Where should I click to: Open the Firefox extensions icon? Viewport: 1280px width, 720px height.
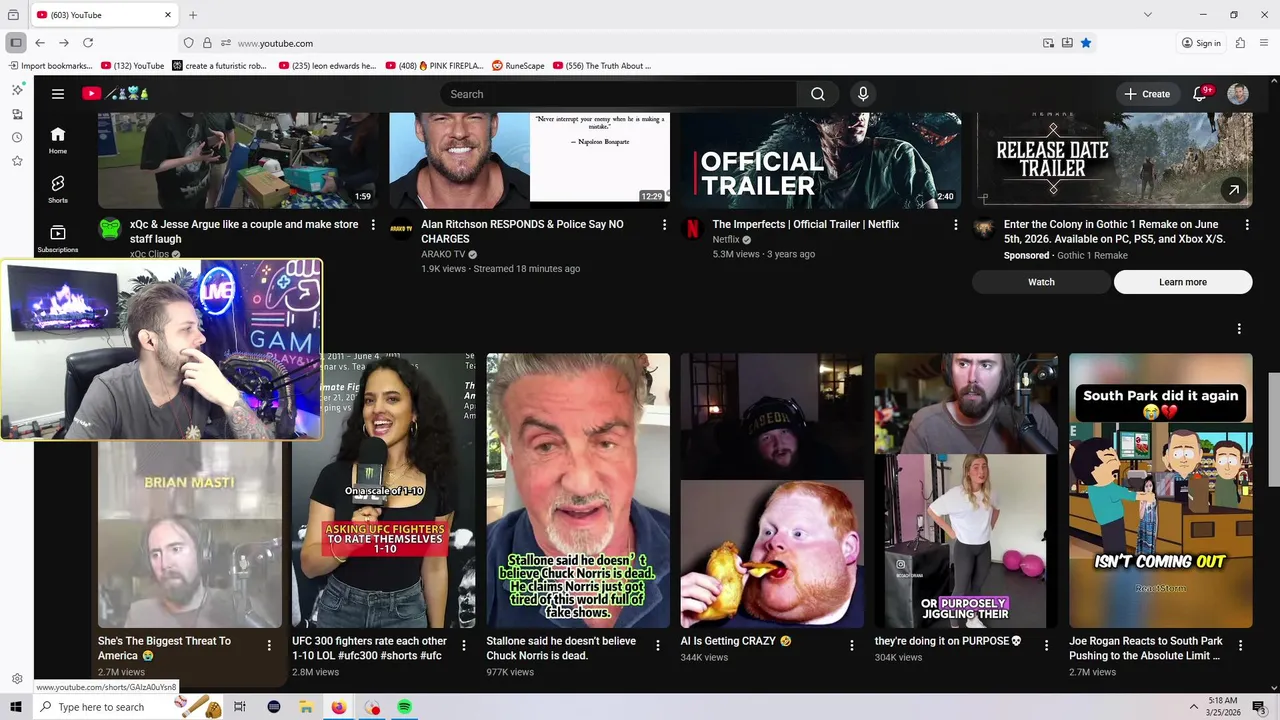(1240, 43)
